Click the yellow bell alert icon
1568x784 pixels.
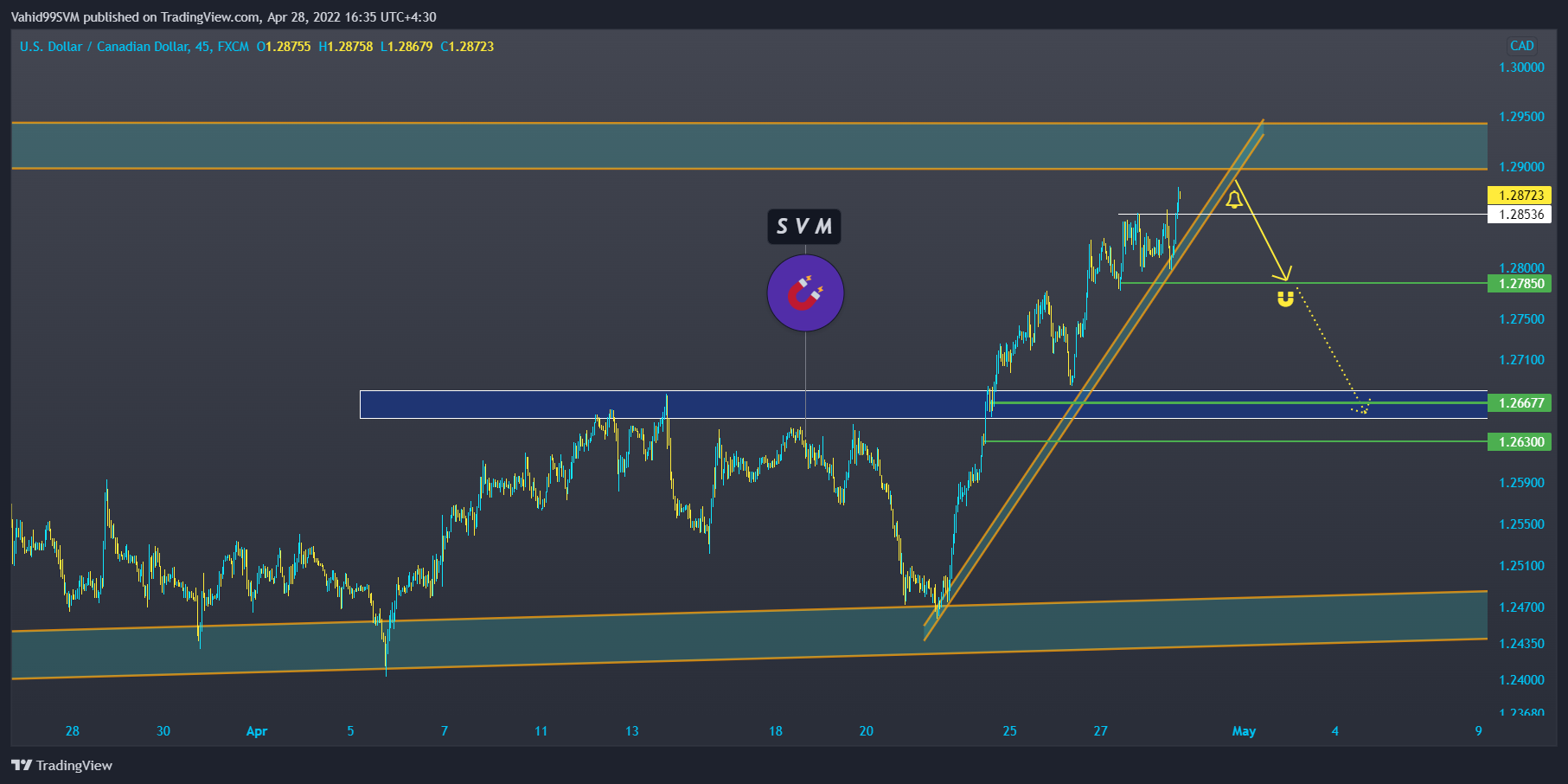point(1234,200)
